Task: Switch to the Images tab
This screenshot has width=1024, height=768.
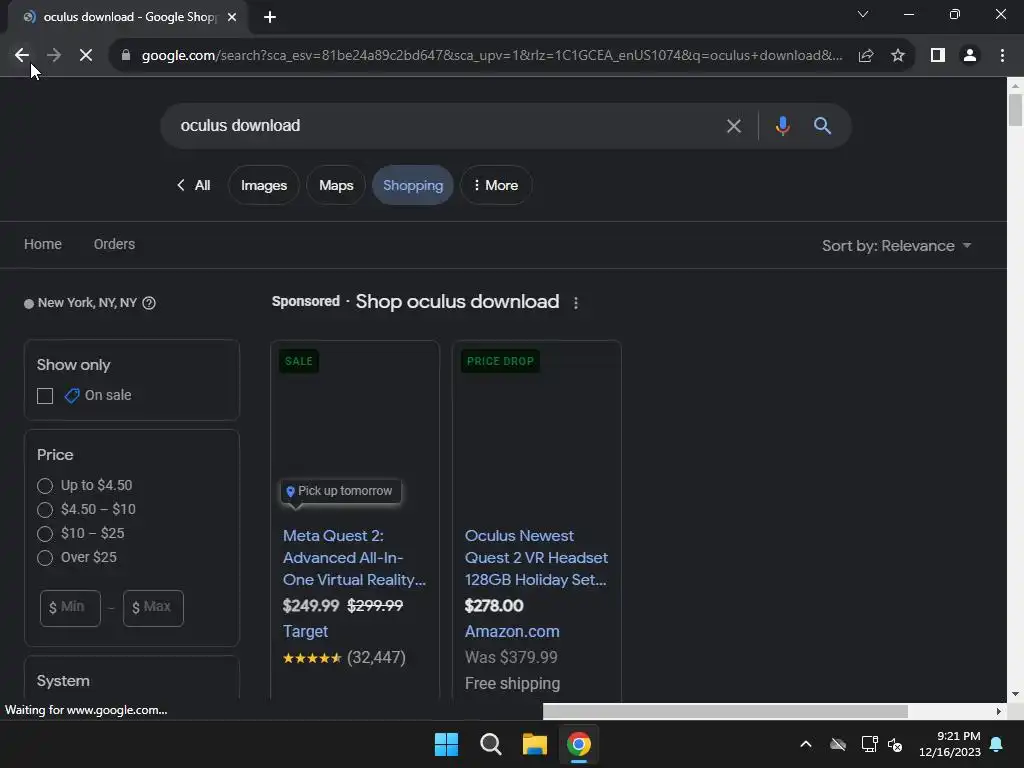Action: point(264,185)
